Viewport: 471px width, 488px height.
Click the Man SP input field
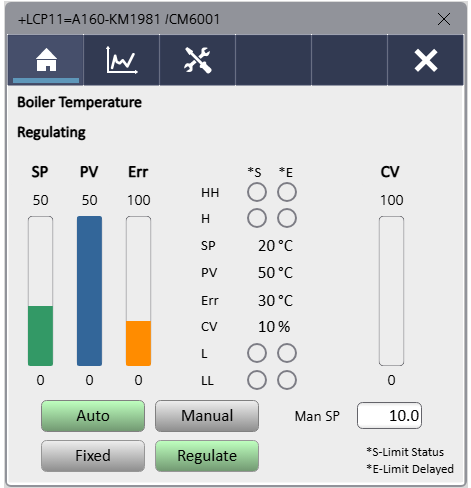(389, 416)
